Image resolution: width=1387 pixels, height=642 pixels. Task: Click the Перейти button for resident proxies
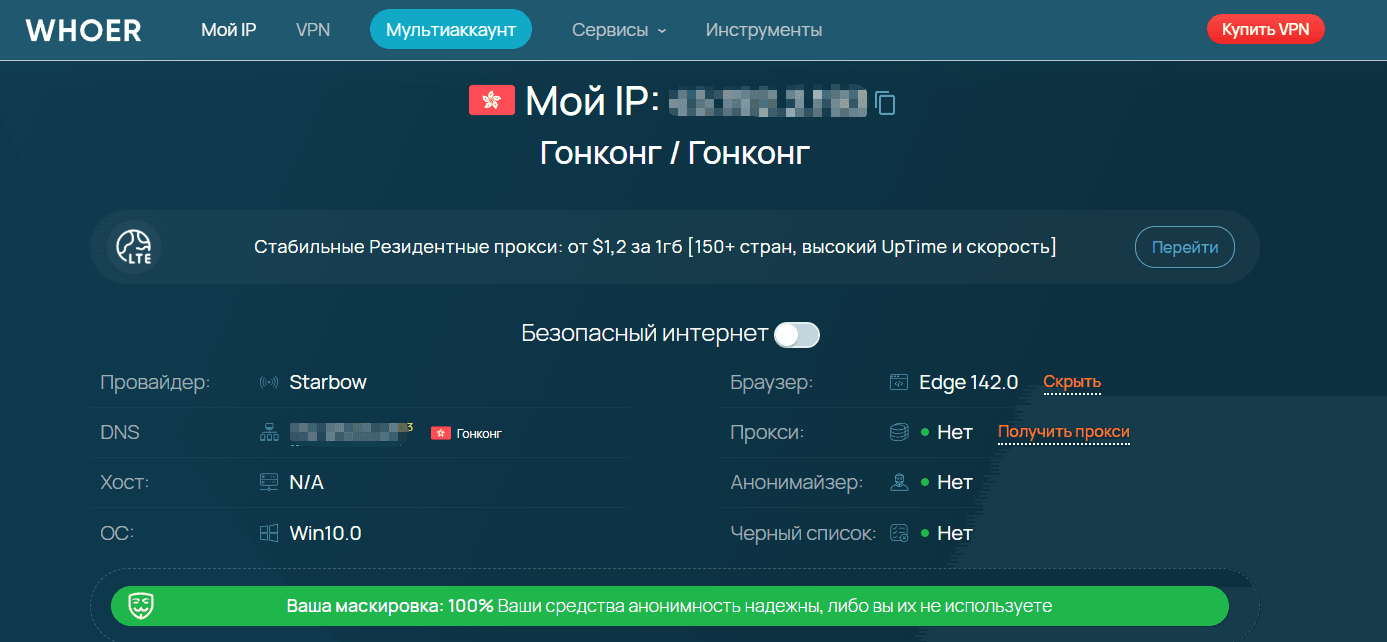1184,246
